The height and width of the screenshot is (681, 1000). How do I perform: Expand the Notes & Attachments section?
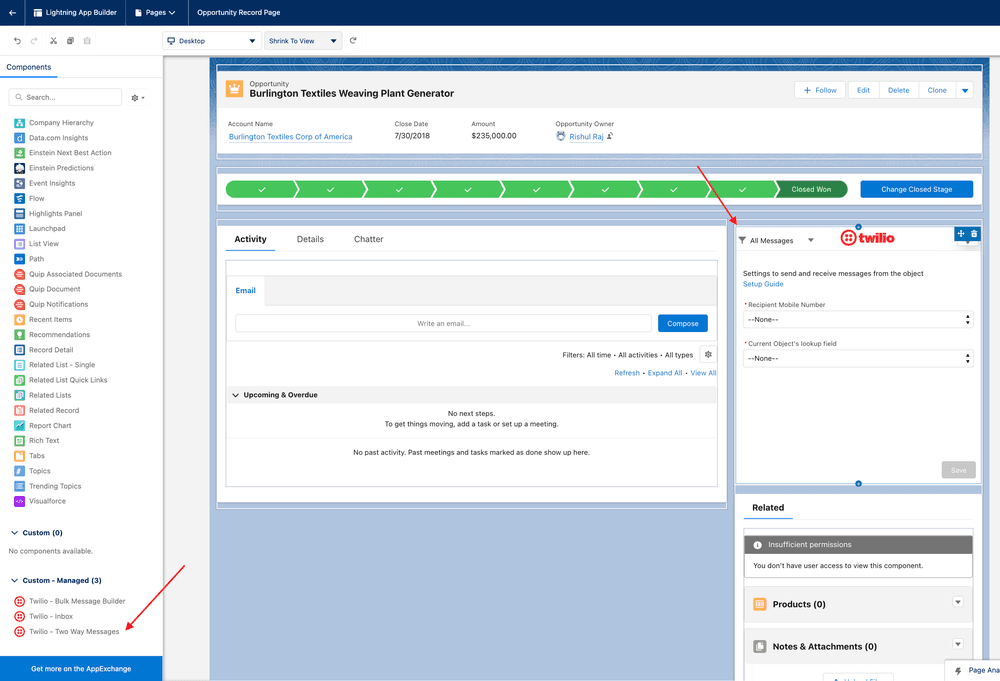click(958, 645)
